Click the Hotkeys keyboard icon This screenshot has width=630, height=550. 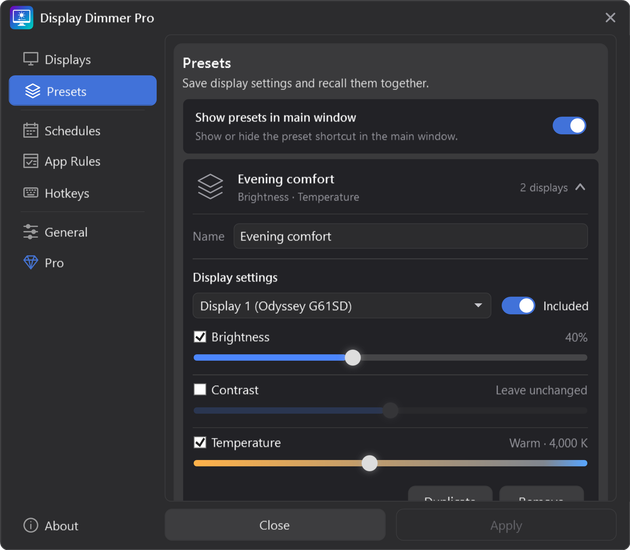31,193
